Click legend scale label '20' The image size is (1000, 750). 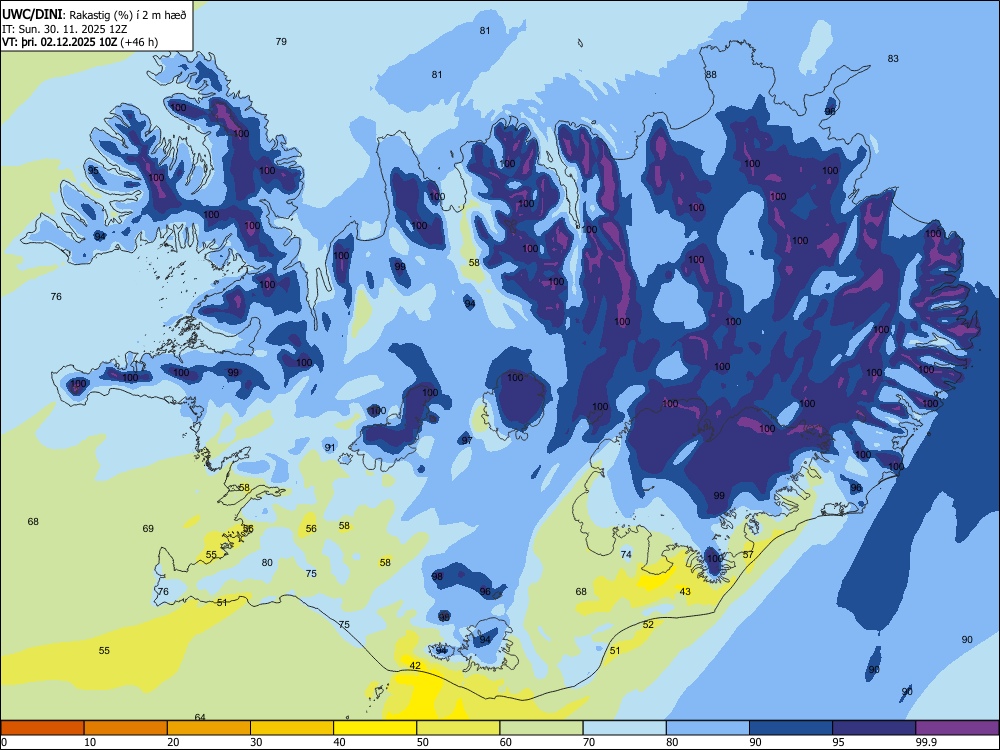click(173, 742)
